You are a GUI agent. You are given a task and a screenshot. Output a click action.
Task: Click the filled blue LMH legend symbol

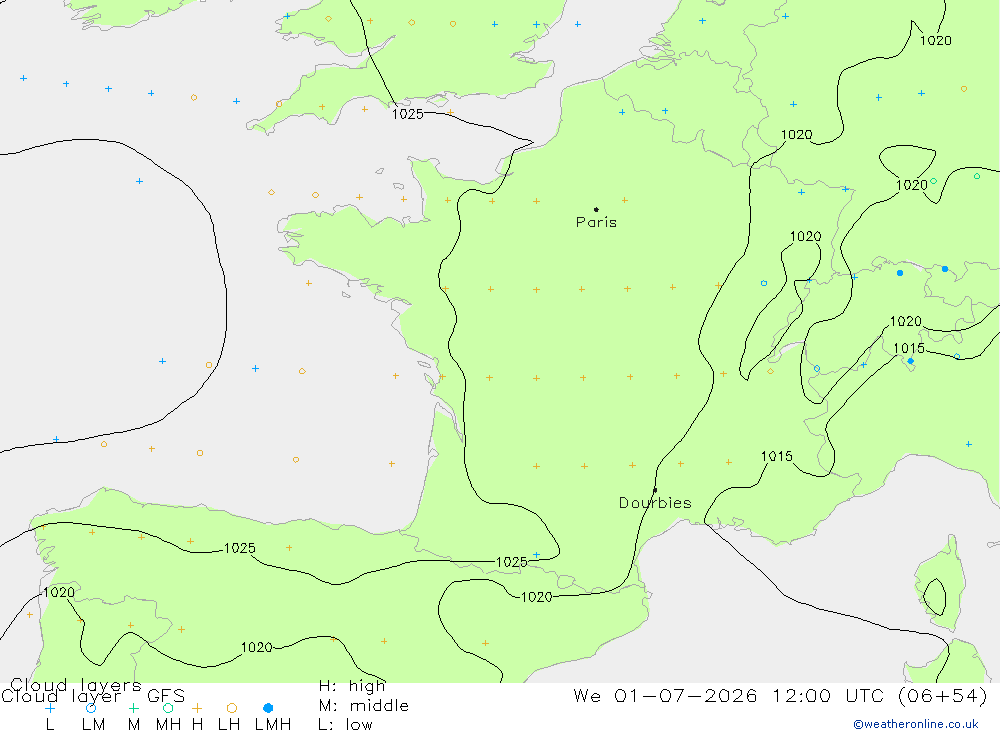[268, 708]
